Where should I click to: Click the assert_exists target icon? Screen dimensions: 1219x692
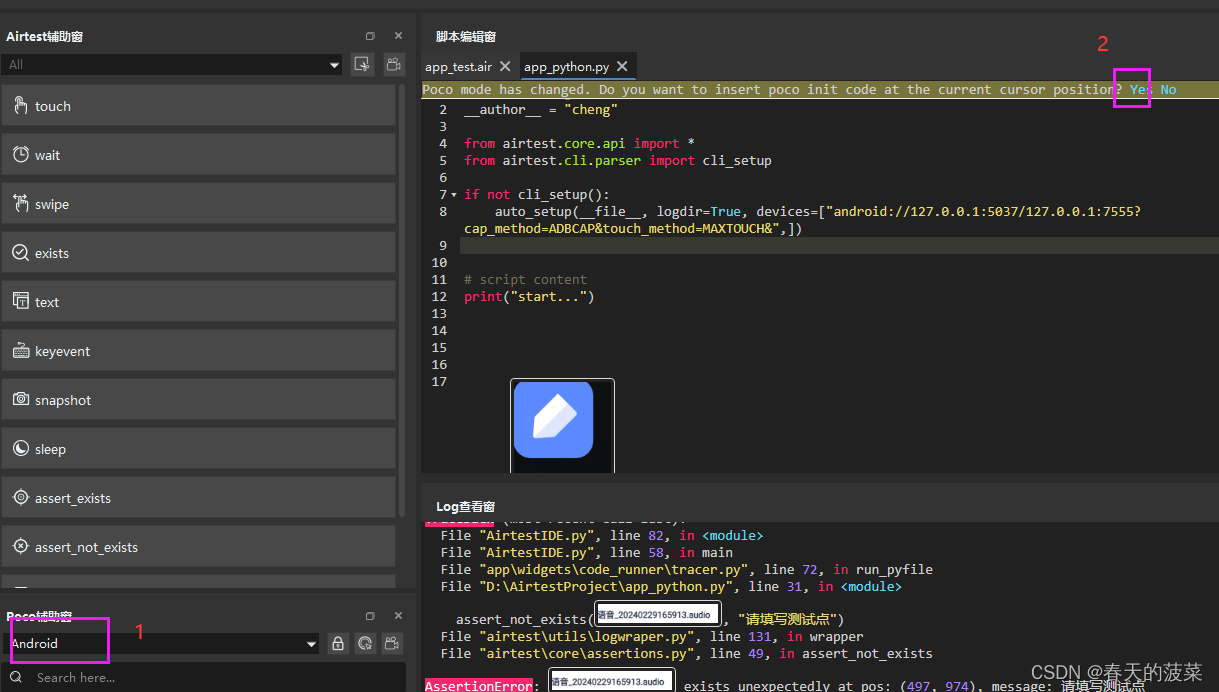(20, 498)
